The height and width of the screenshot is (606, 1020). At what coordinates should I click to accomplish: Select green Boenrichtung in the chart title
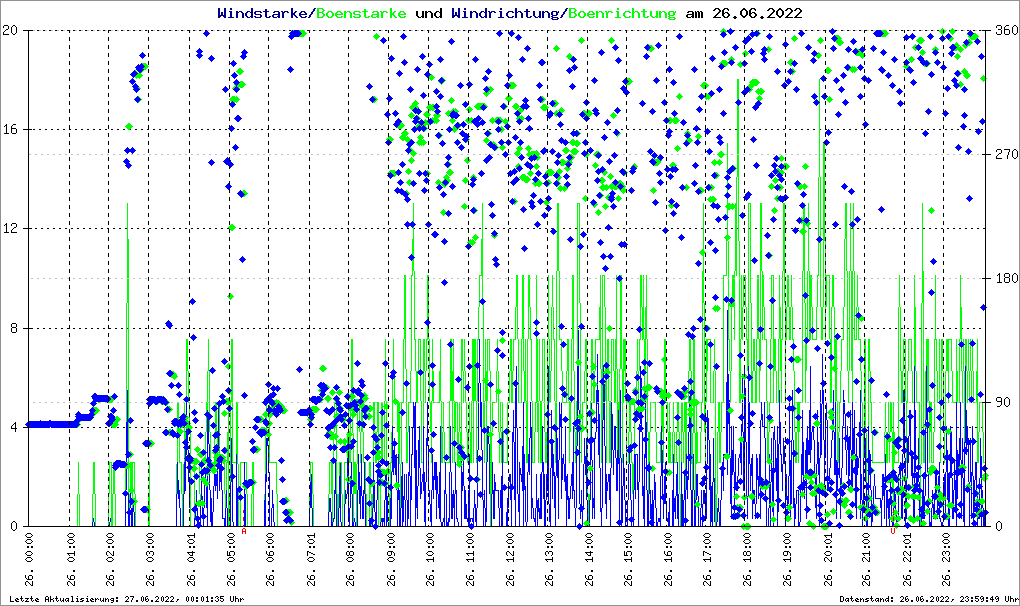(x=622, y=13)
